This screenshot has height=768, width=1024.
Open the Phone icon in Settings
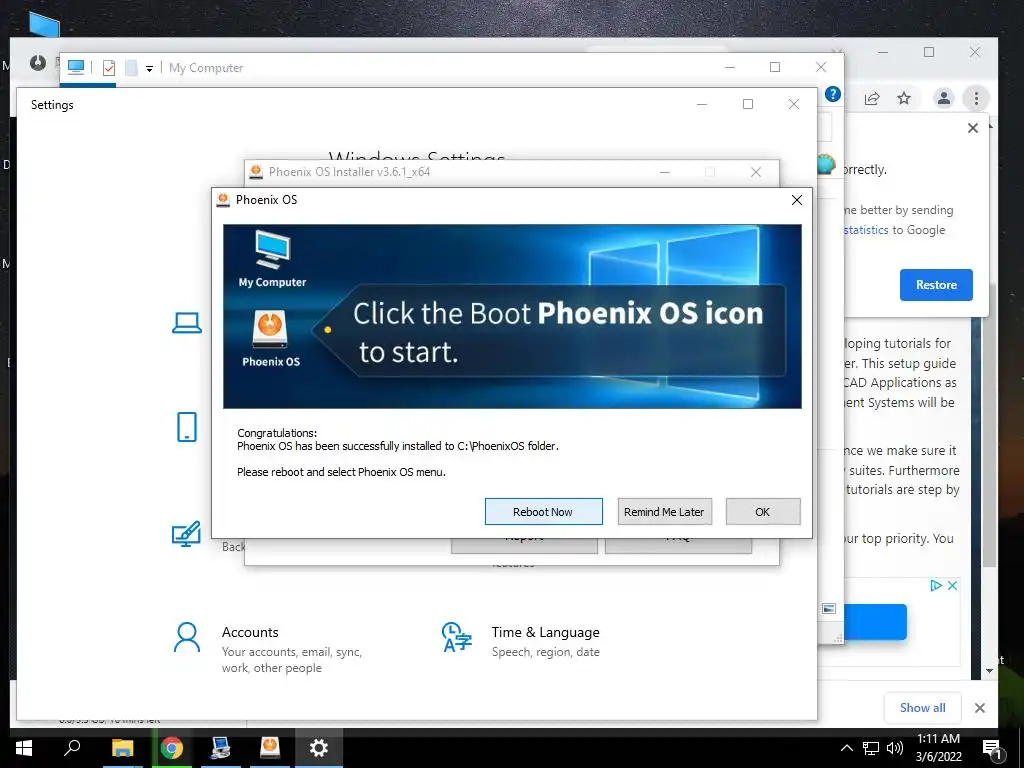point(187,427)
